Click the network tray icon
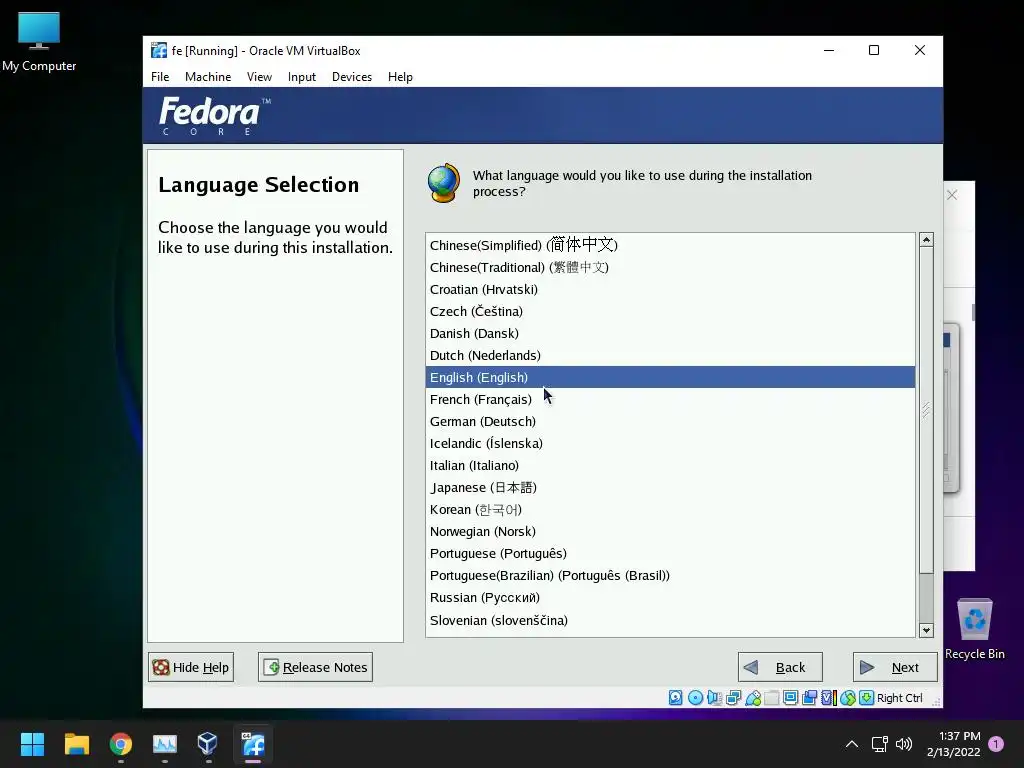 (x=879, y=744)
